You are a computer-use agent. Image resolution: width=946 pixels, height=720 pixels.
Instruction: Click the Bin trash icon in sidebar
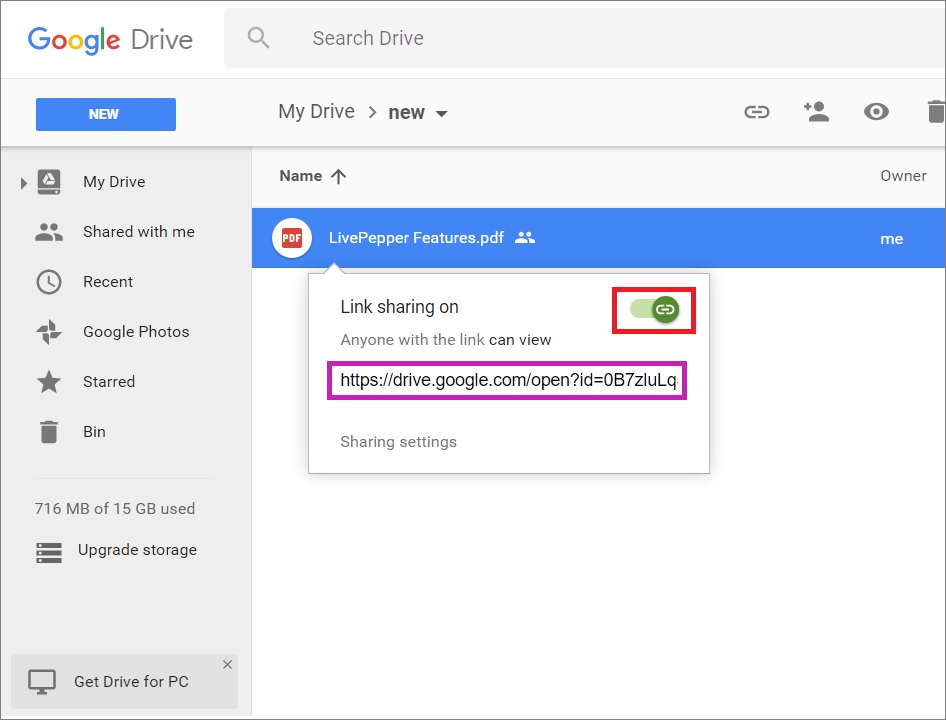[49, 432]
